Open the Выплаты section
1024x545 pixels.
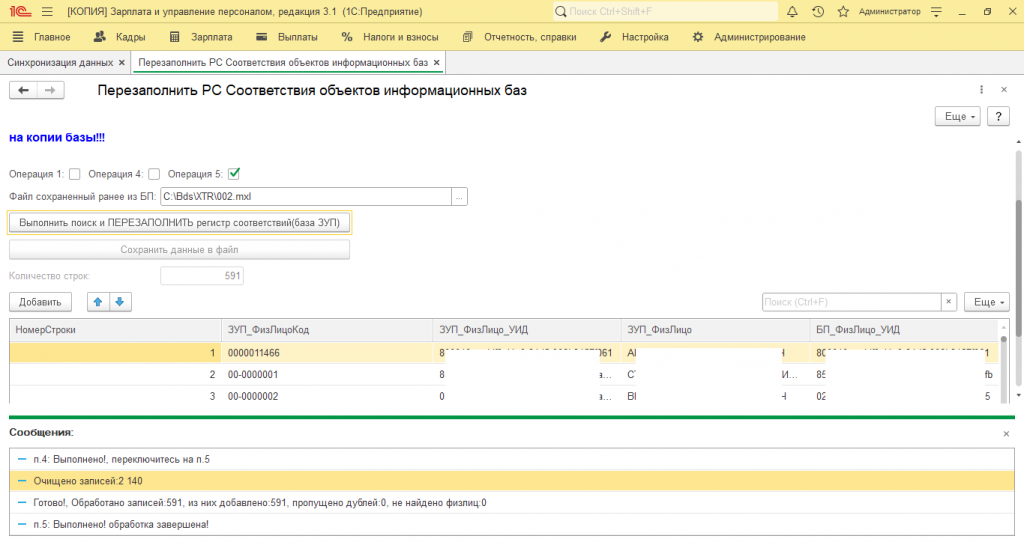287,37
